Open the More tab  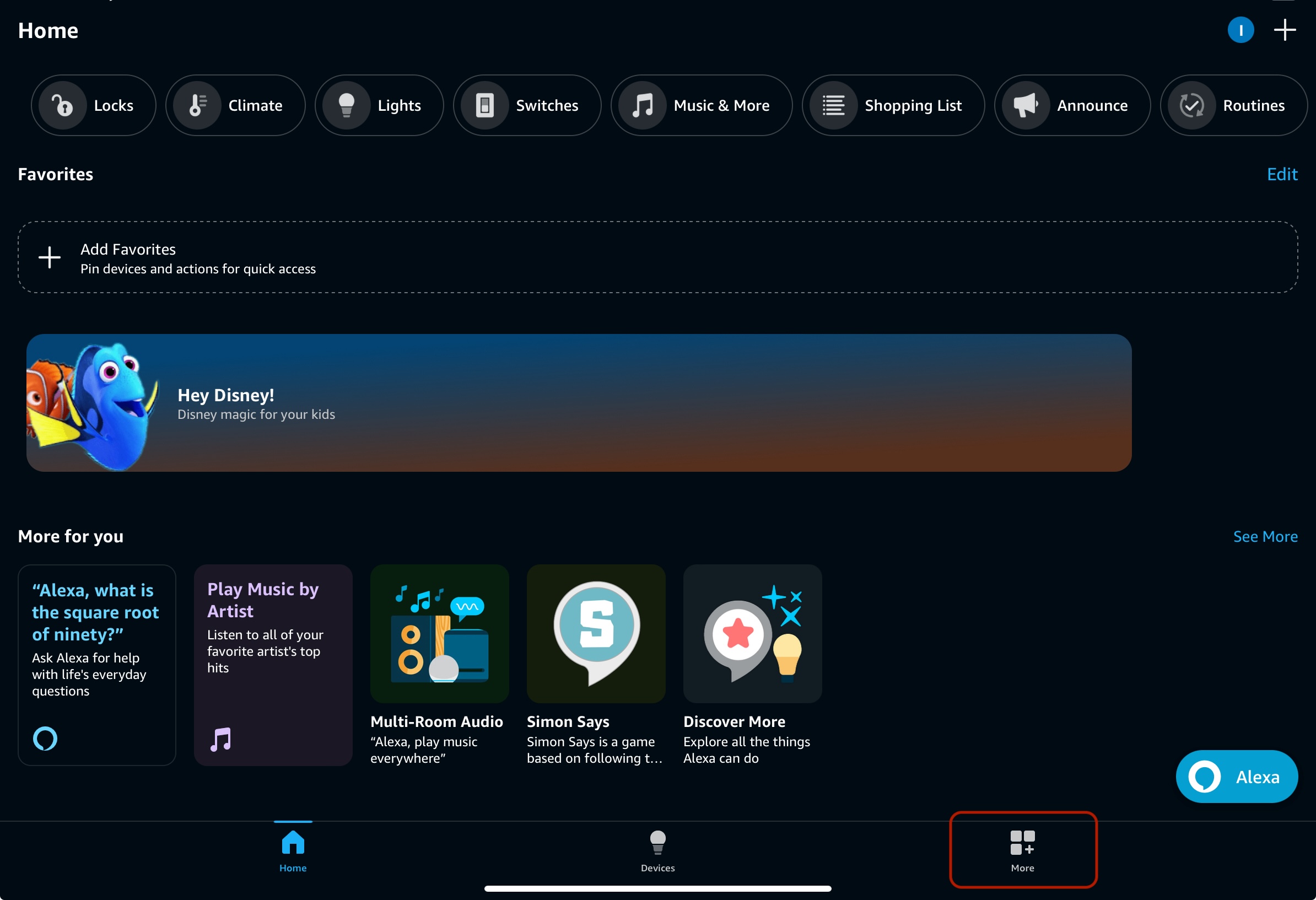(x=1022, y=850)
